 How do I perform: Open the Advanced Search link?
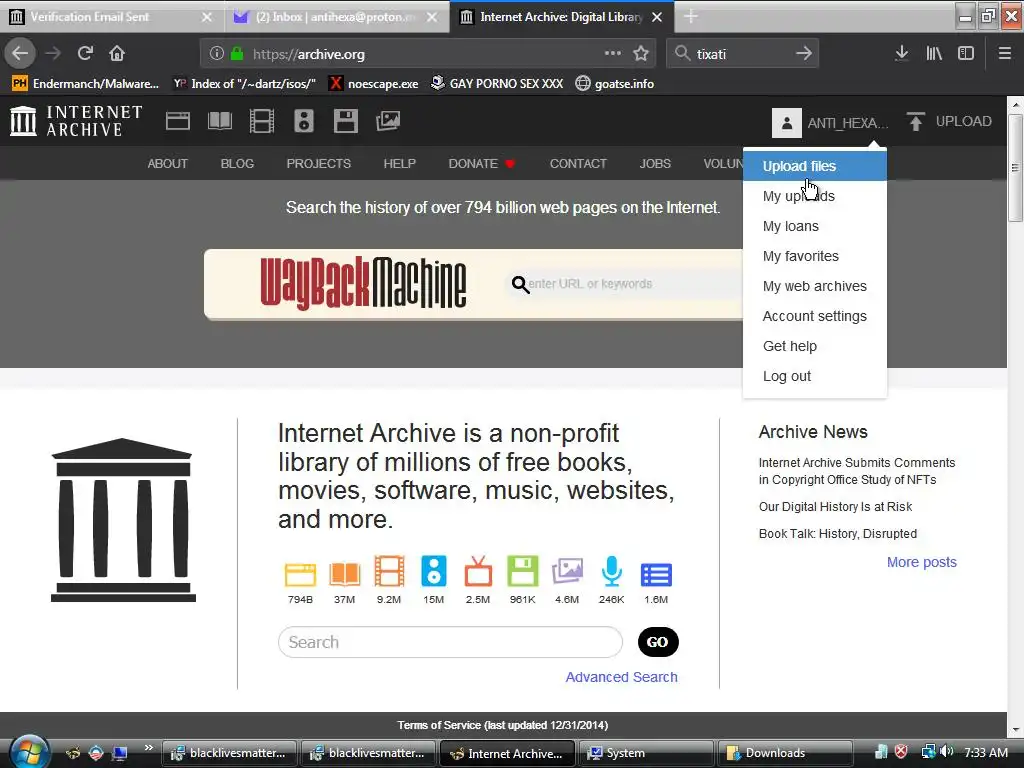621,677
